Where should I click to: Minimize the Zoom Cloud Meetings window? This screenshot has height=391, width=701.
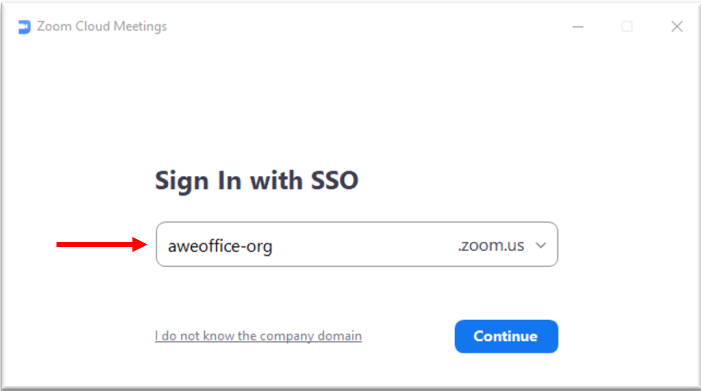click(578, 27)
